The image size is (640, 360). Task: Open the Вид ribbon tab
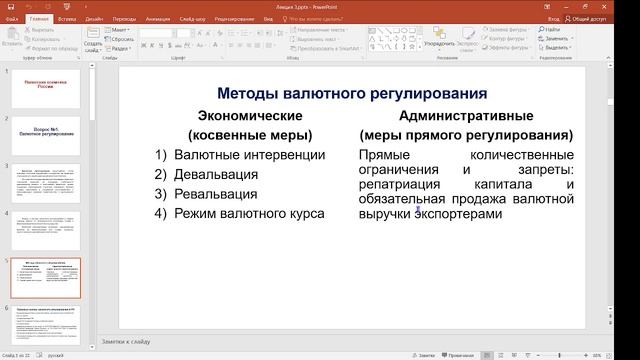268,19
